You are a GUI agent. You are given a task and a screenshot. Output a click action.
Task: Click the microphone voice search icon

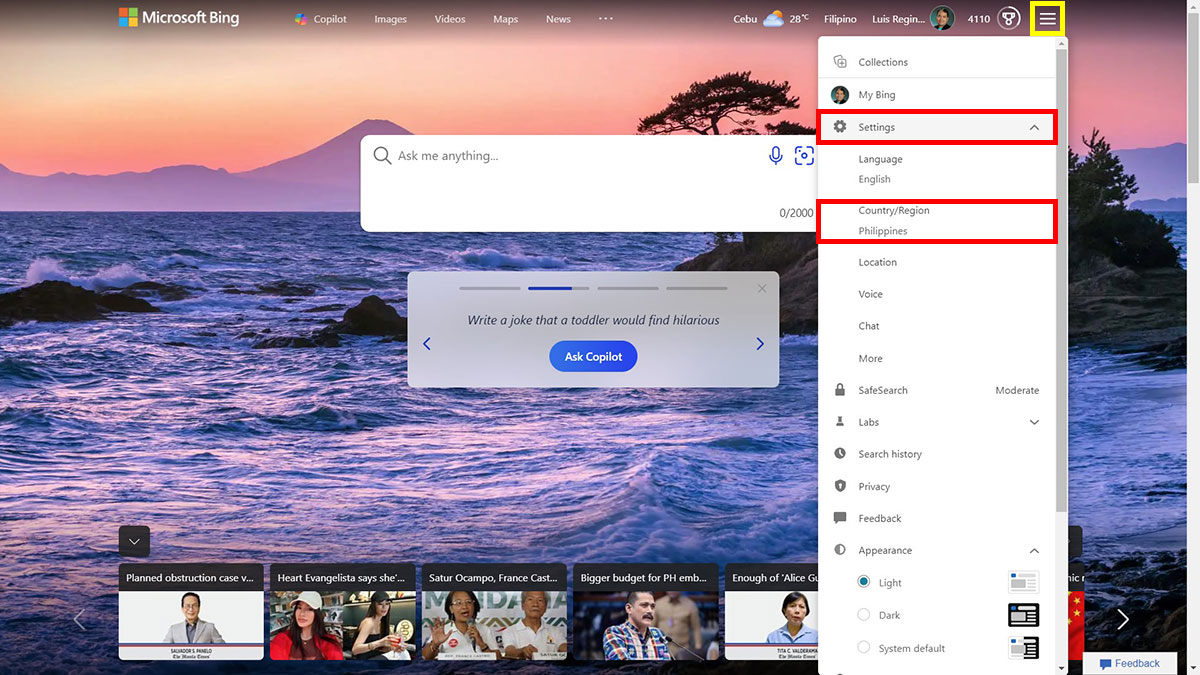(x=775, y=155)
